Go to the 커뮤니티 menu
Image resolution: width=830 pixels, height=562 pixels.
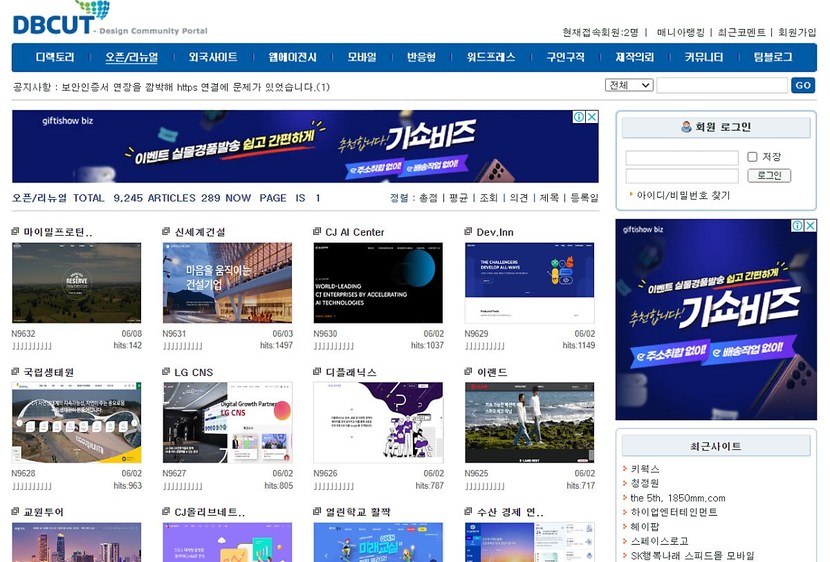pyautogui.click(x=704, y=58)
